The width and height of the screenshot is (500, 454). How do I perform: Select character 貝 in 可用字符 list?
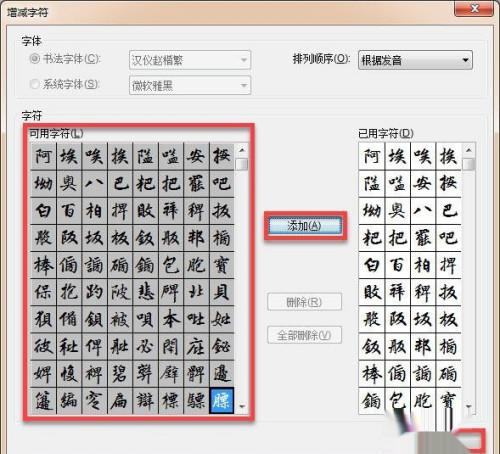click(222, 292)
